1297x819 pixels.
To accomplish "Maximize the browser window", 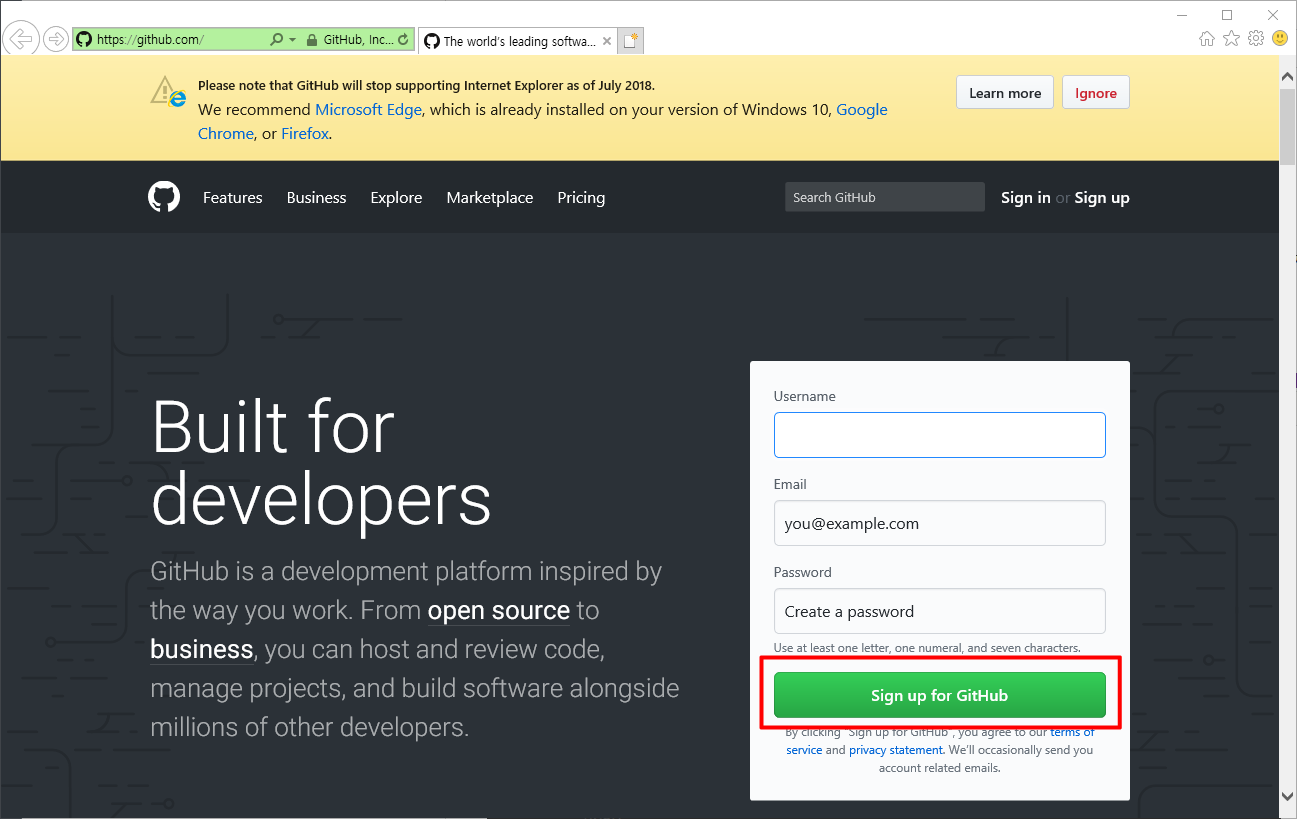I will (x=1227, y=15).
